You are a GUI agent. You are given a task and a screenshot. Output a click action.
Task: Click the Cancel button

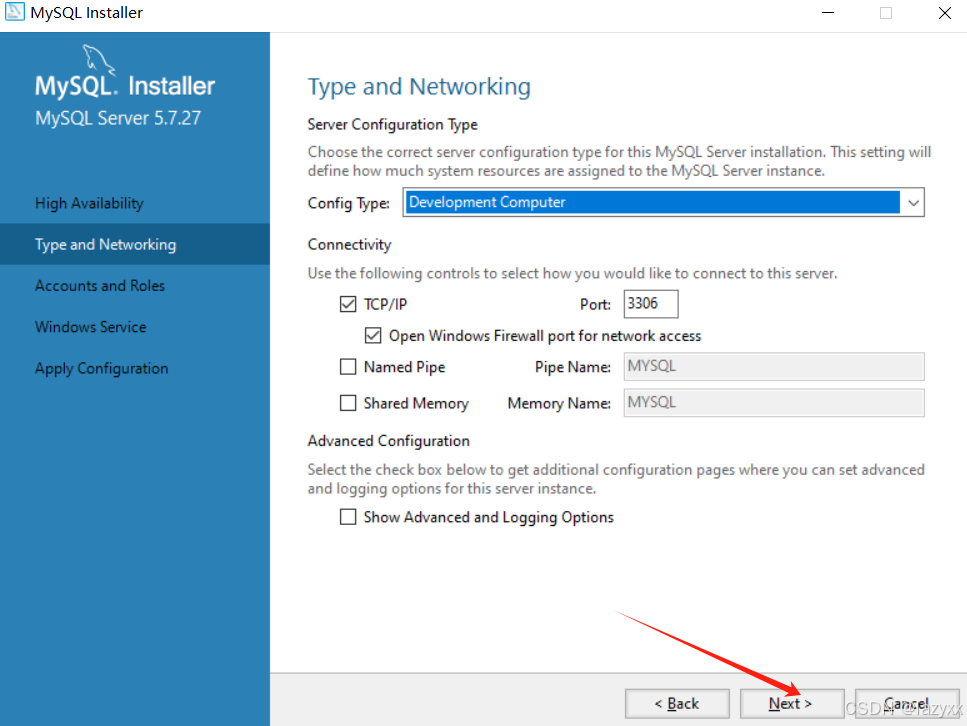pos(907,704)
